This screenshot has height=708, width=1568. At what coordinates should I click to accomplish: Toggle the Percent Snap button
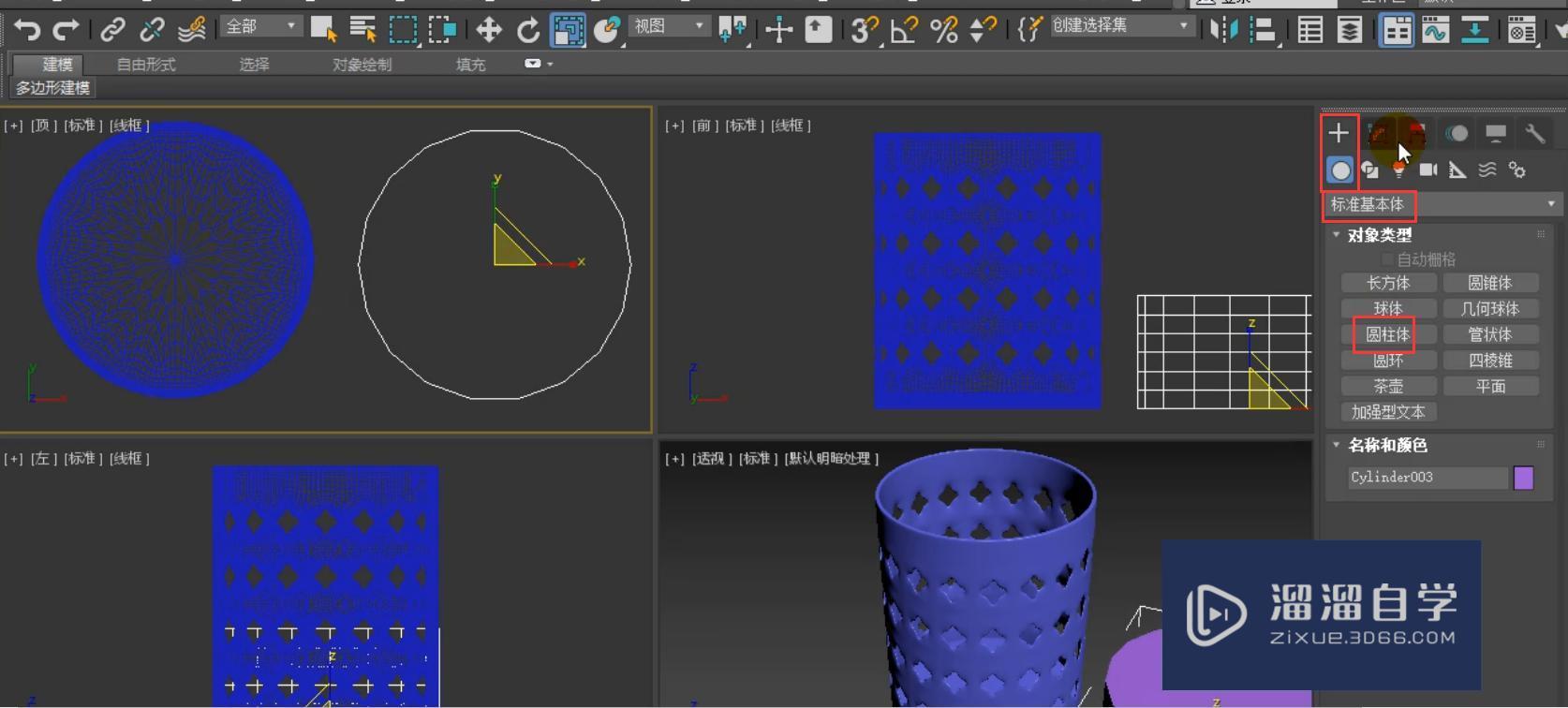943,30
